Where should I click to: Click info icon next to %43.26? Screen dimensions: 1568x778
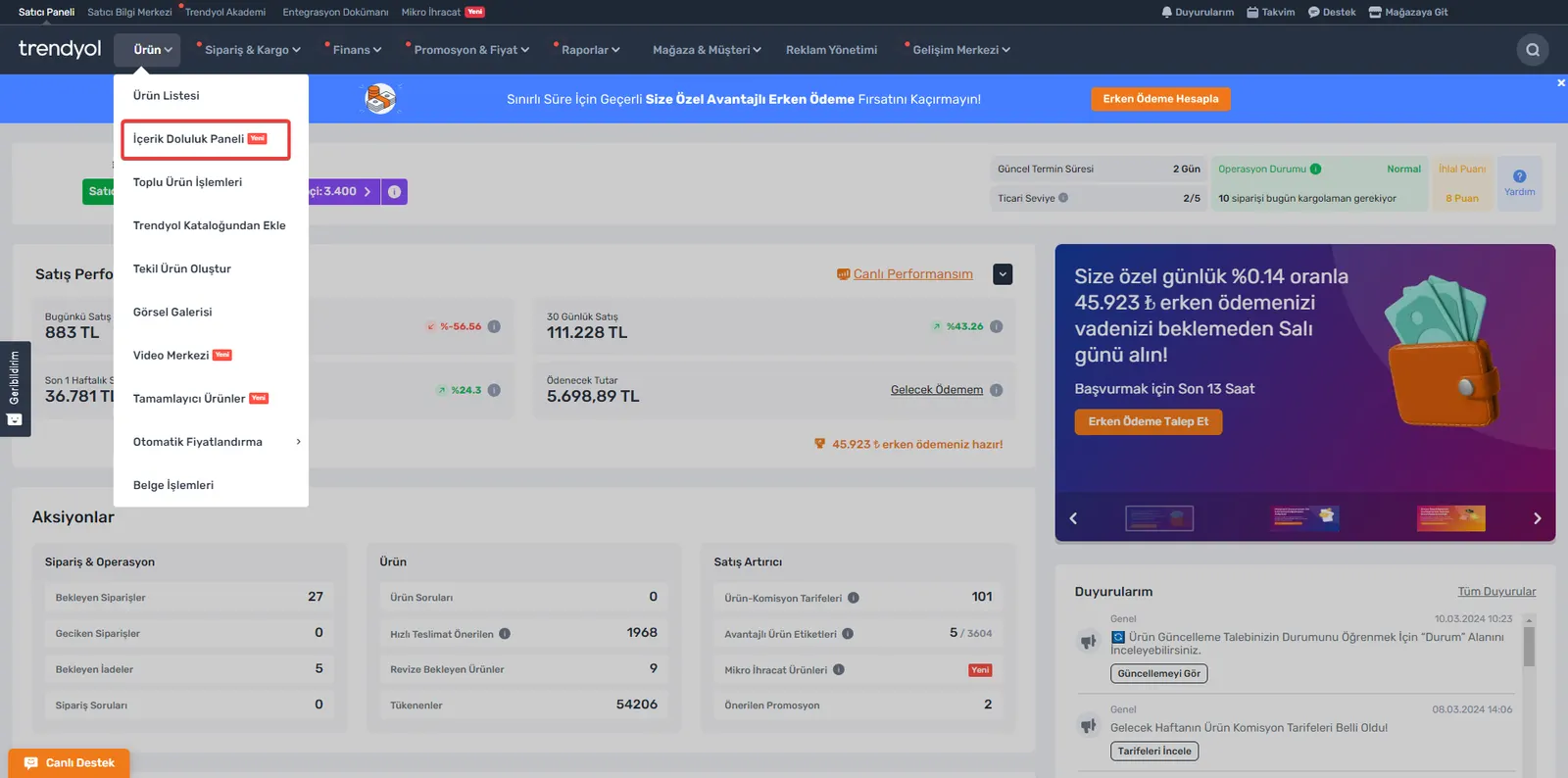[996, 326]
